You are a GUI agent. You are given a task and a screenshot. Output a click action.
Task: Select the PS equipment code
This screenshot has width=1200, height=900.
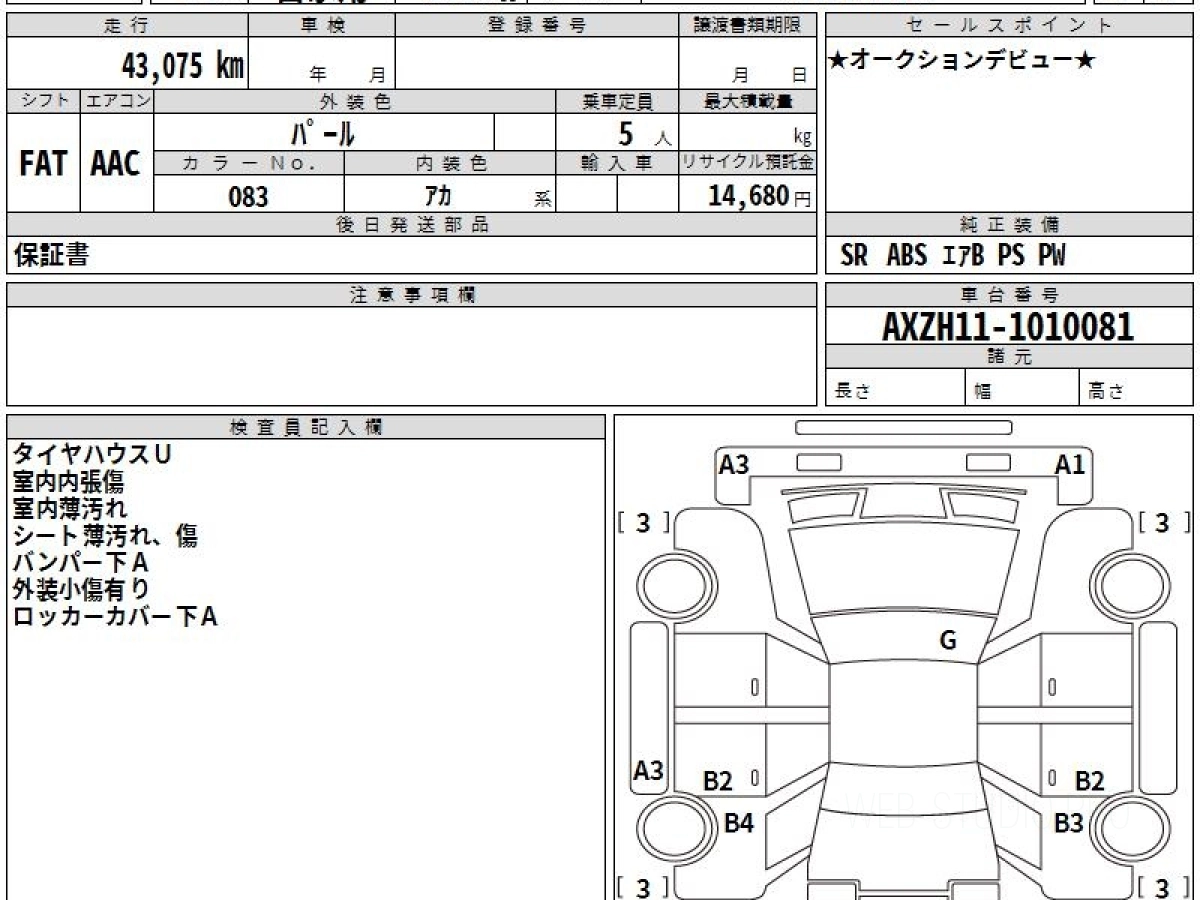1011,256
